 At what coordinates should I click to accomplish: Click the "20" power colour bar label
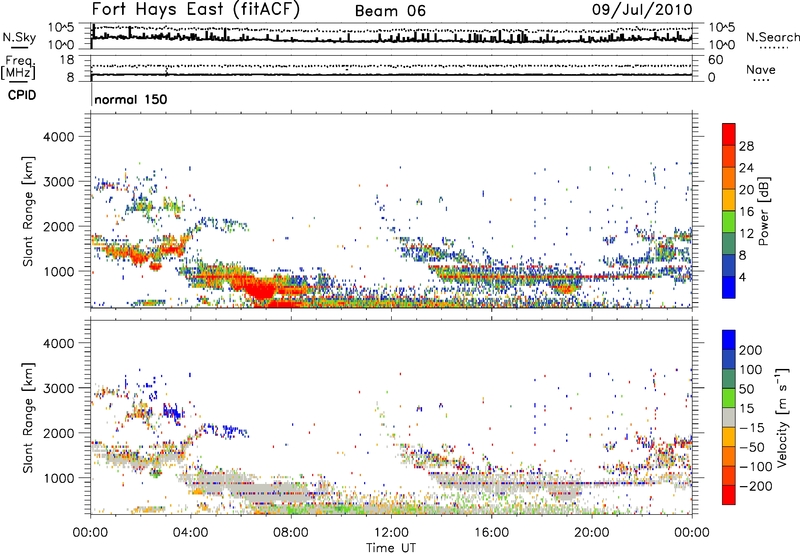746,190
